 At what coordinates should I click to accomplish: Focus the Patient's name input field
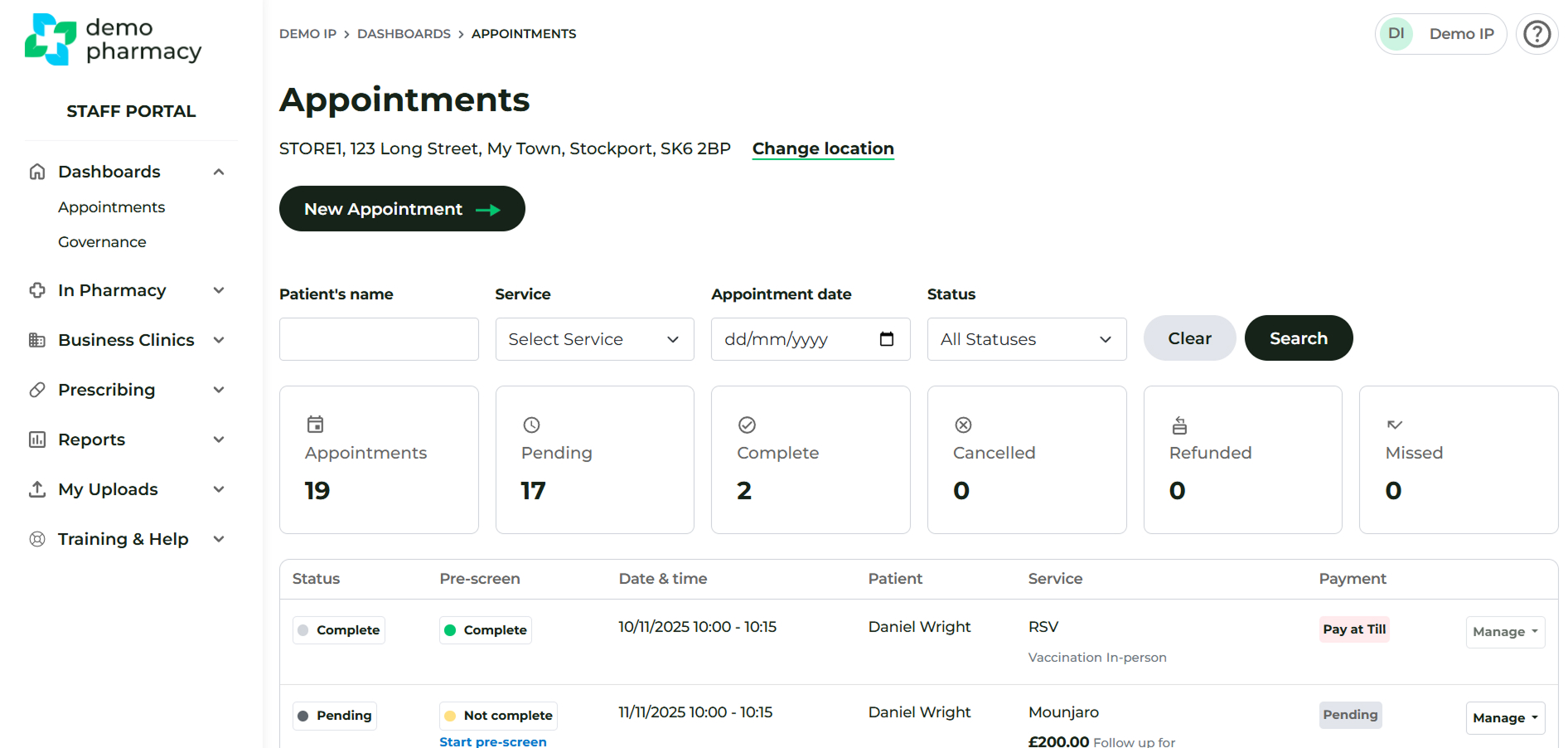click(x=379, y=339)
